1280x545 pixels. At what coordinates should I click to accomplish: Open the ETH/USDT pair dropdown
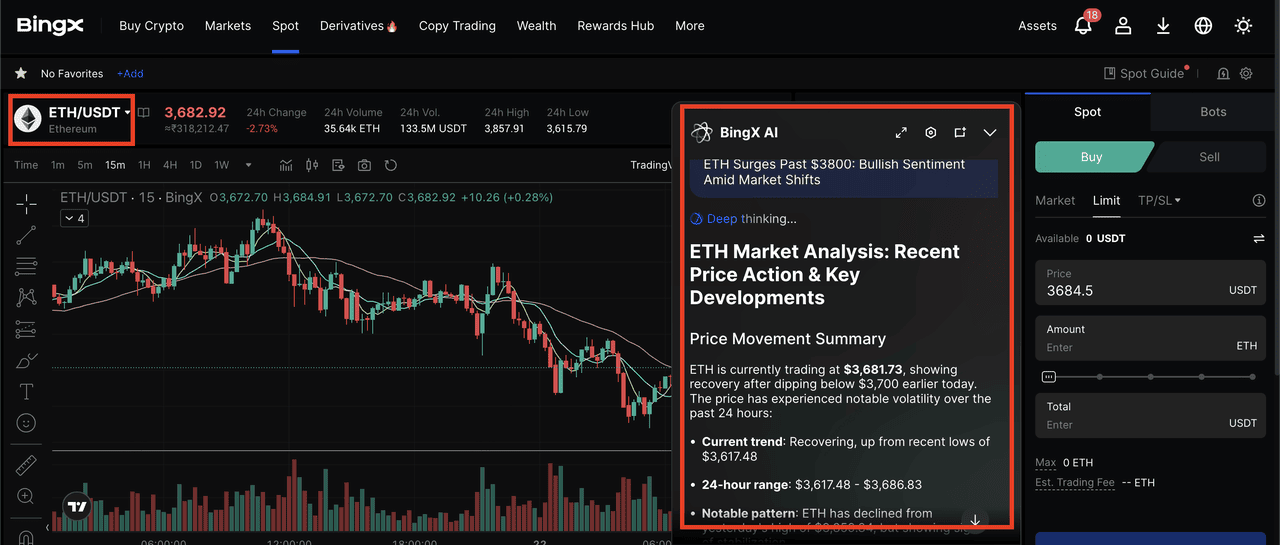tap(128, 113)
